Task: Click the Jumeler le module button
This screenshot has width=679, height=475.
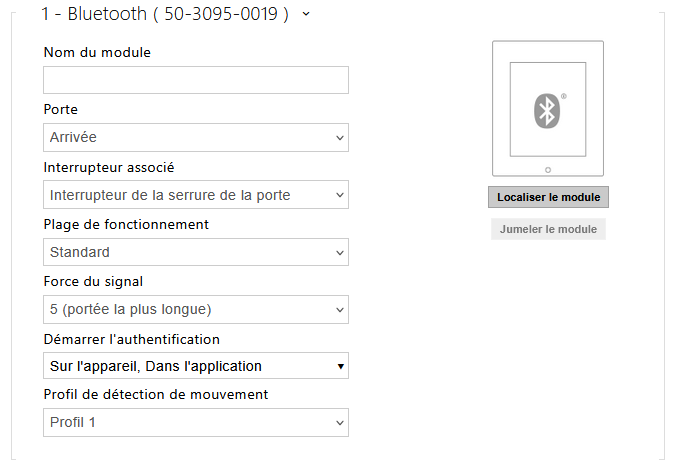Action: [x=548, y=230]
